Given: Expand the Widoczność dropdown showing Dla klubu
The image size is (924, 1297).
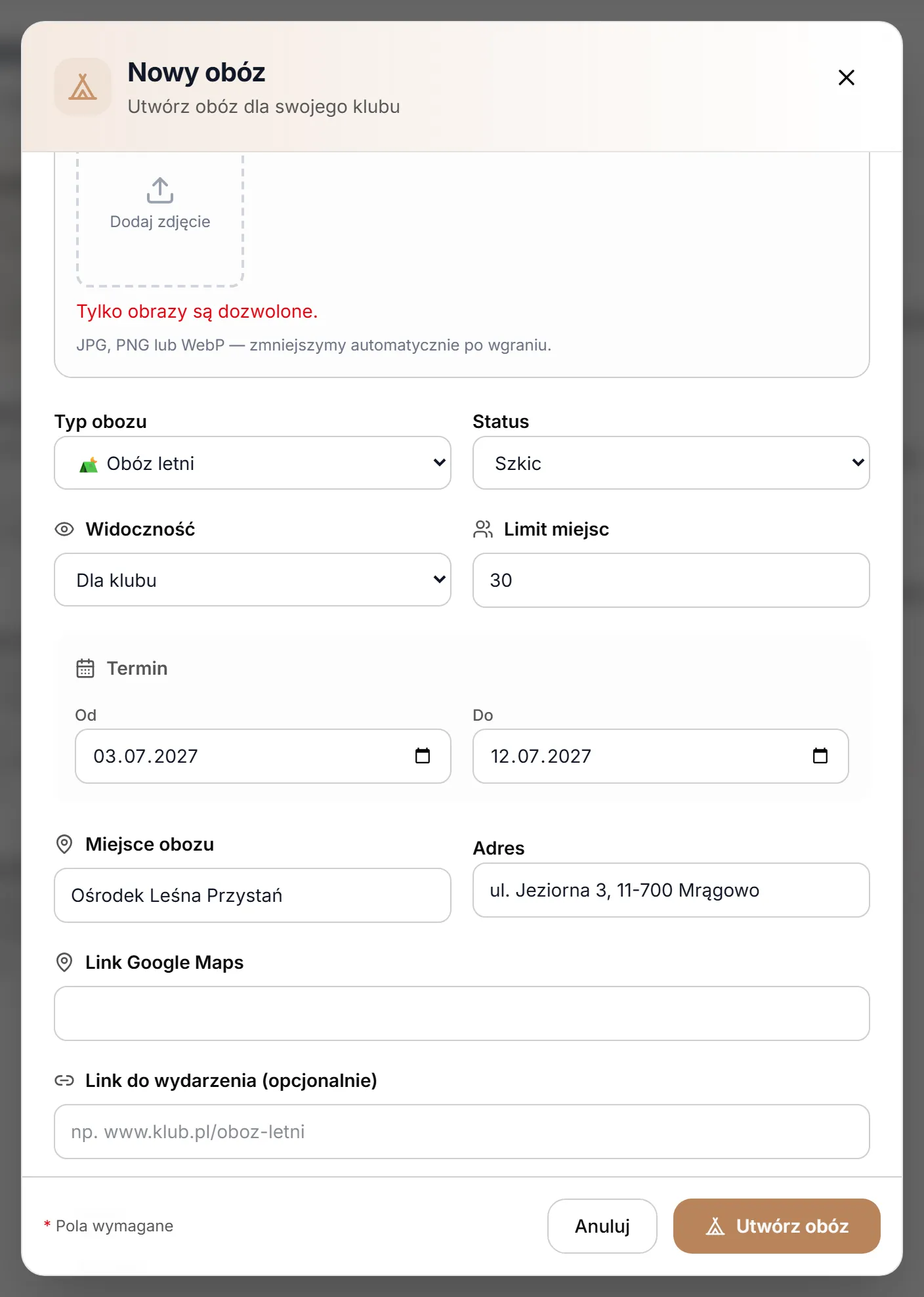Looking at the screenshot, I should (x=253, y=580).
